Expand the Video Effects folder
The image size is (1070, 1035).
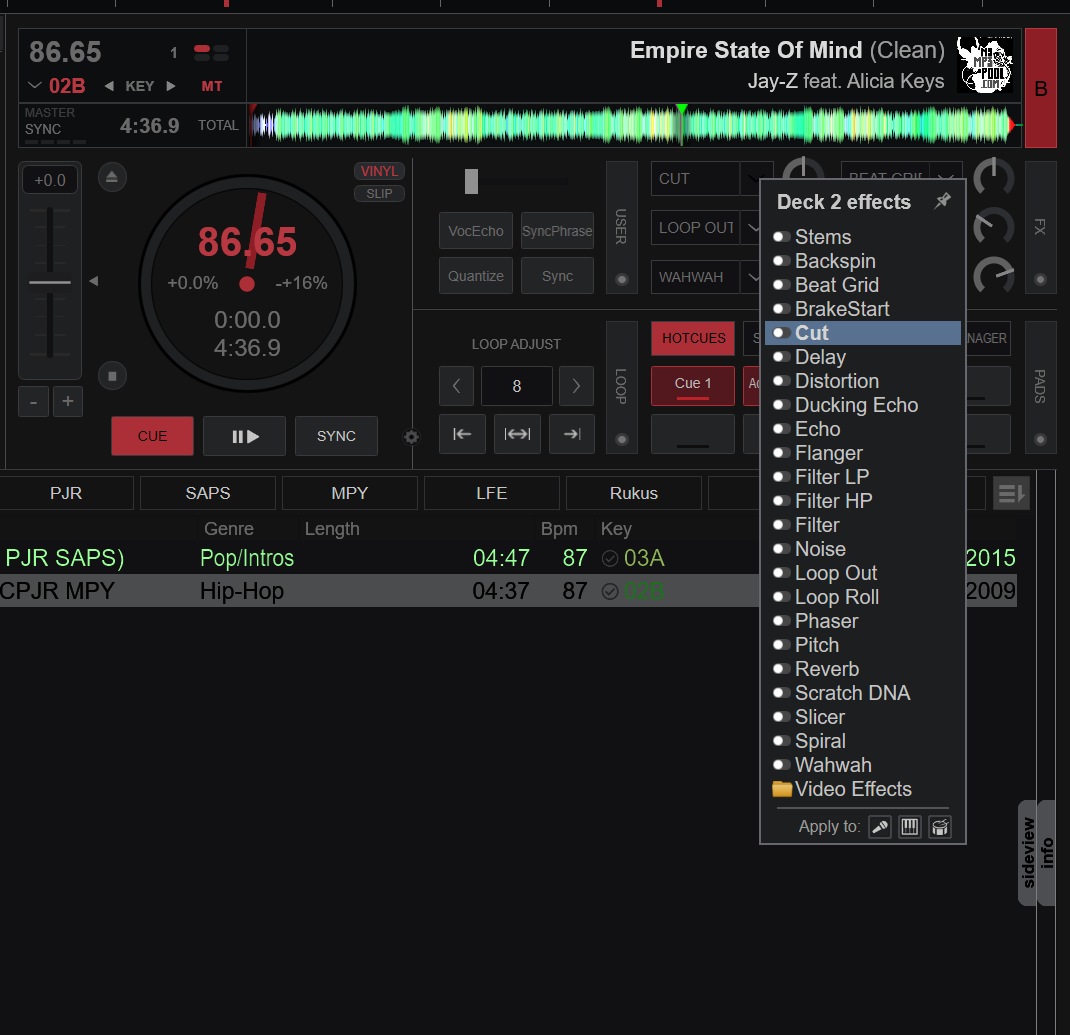tap(854, 789)
